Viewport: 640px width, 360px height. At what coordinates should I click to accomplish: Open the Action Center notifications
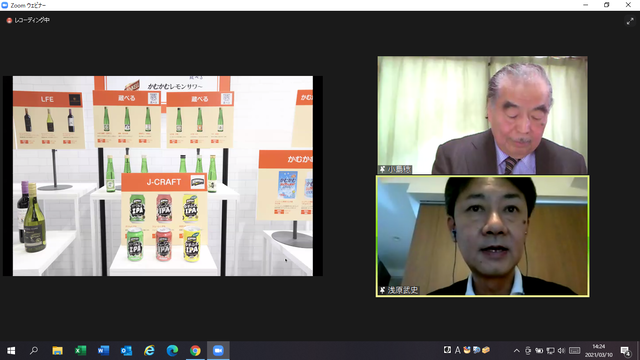click(625, 351)
